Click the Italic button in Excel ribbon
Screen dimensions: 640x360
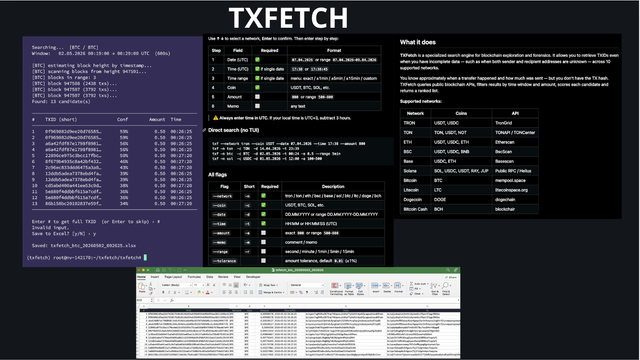[169, 292]
